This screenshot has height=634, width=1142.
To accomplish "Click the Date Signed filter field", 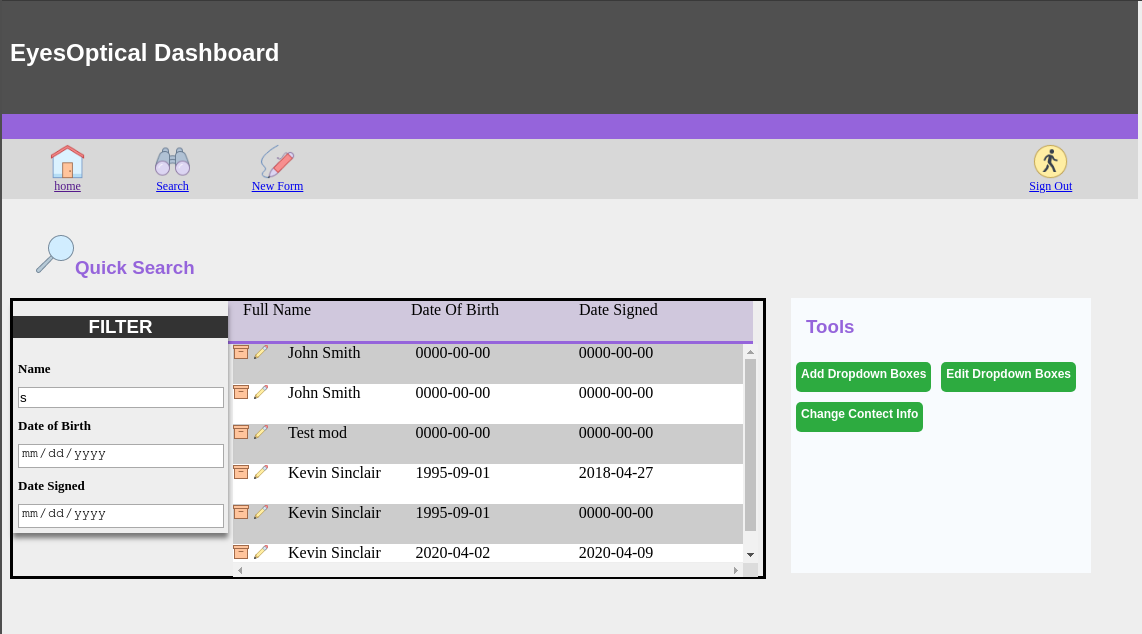I will point(121,515).
